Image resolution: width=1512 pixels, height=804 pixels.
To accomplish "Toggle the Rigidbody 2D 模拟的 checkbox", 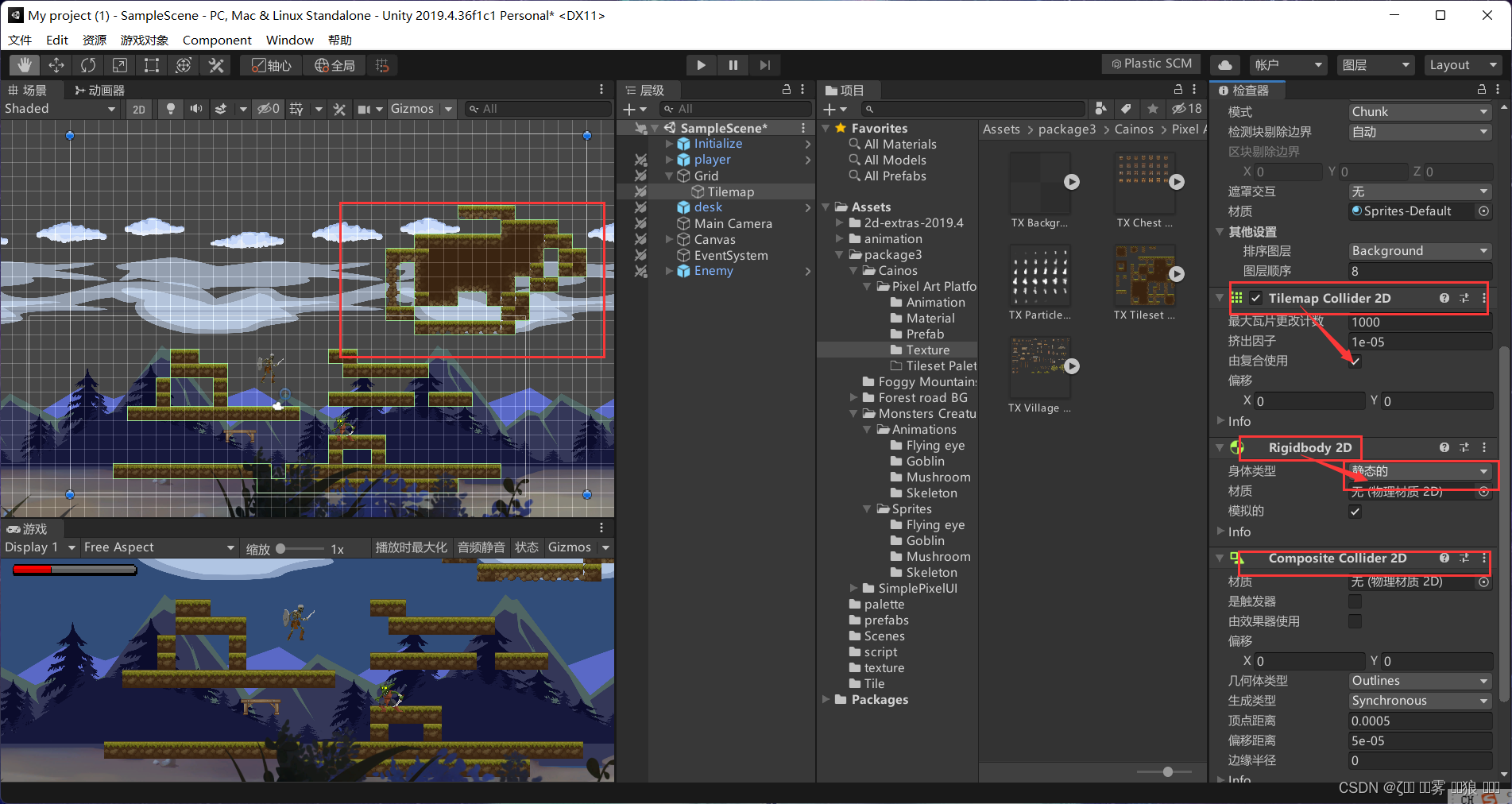I will (1355, 512).
